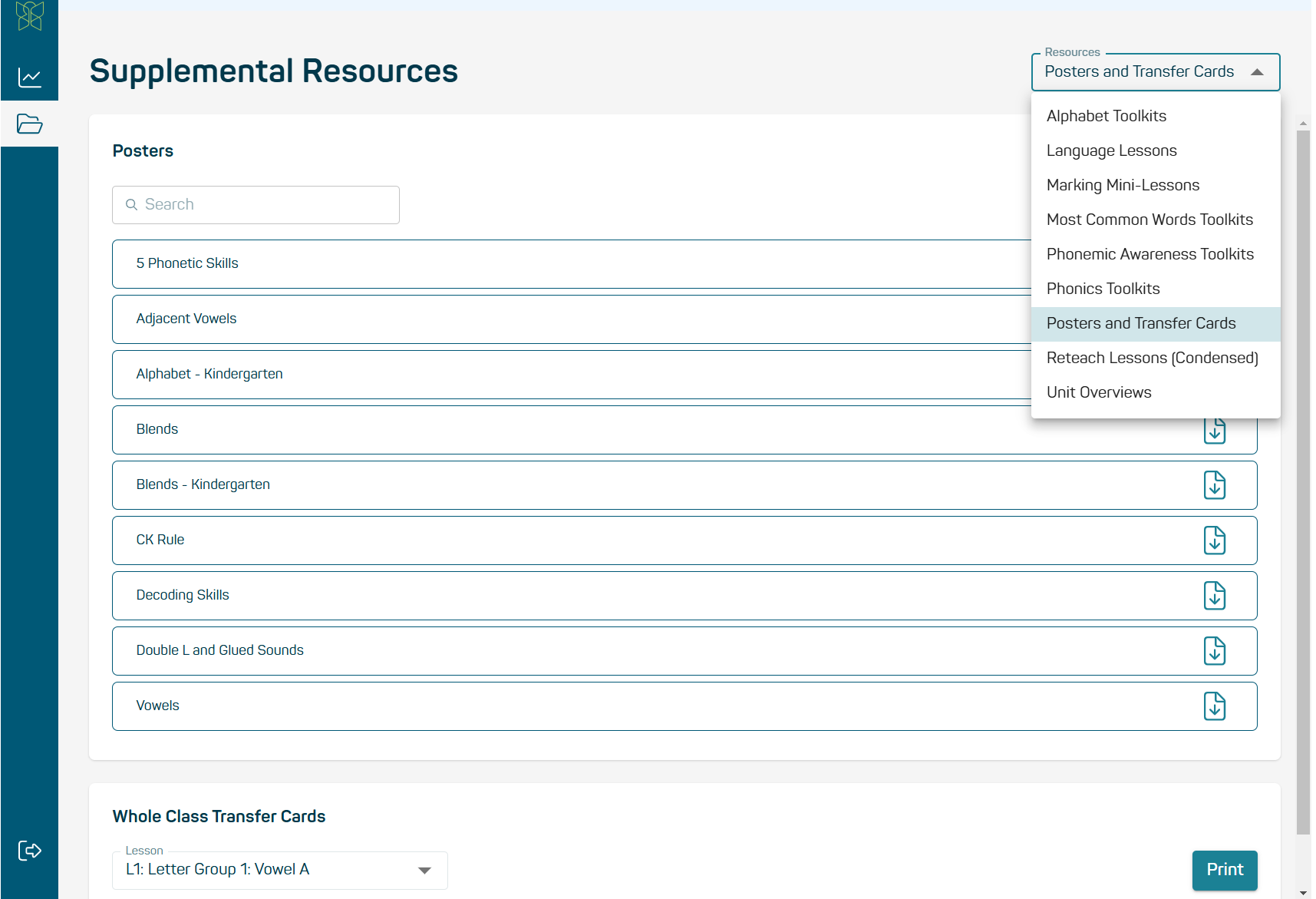Click the Search input field
The width and height of the screenshot is (1316, 899).
click(x=255, y=204)
